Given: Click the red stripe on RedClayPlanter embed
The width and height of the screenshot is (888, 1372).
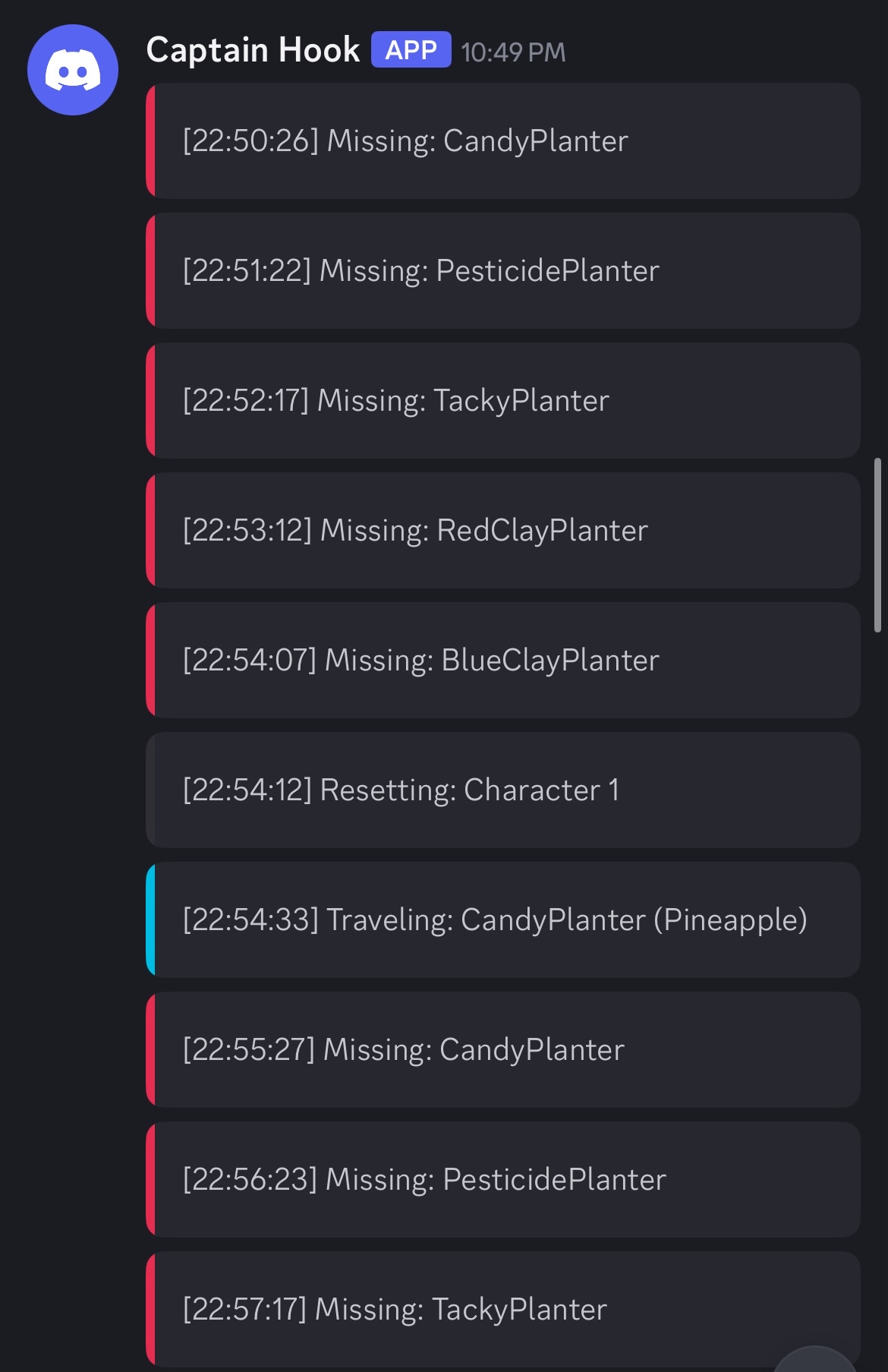Looking at the screenshot, I should (x=150, y=530).
